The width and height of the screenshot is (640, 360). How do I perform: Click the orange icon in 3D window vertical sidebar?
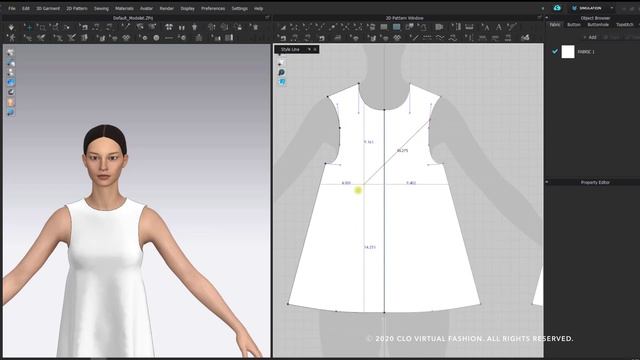click(11, 102)
